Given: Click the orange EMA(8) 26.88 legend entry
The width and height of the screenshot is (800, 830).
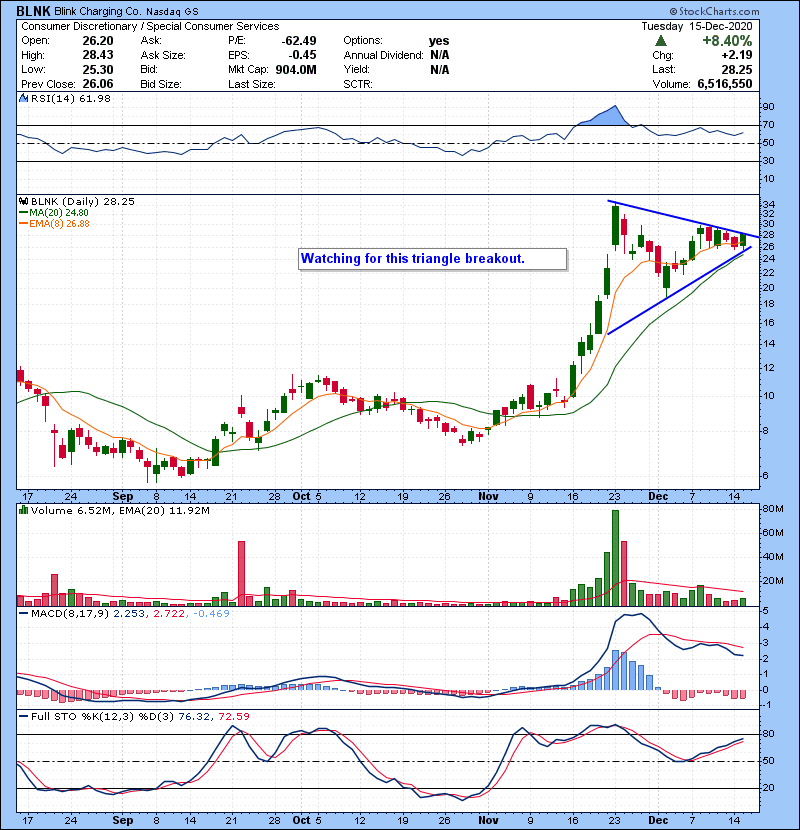Looking at the screenshot, I should click(54, 224).
